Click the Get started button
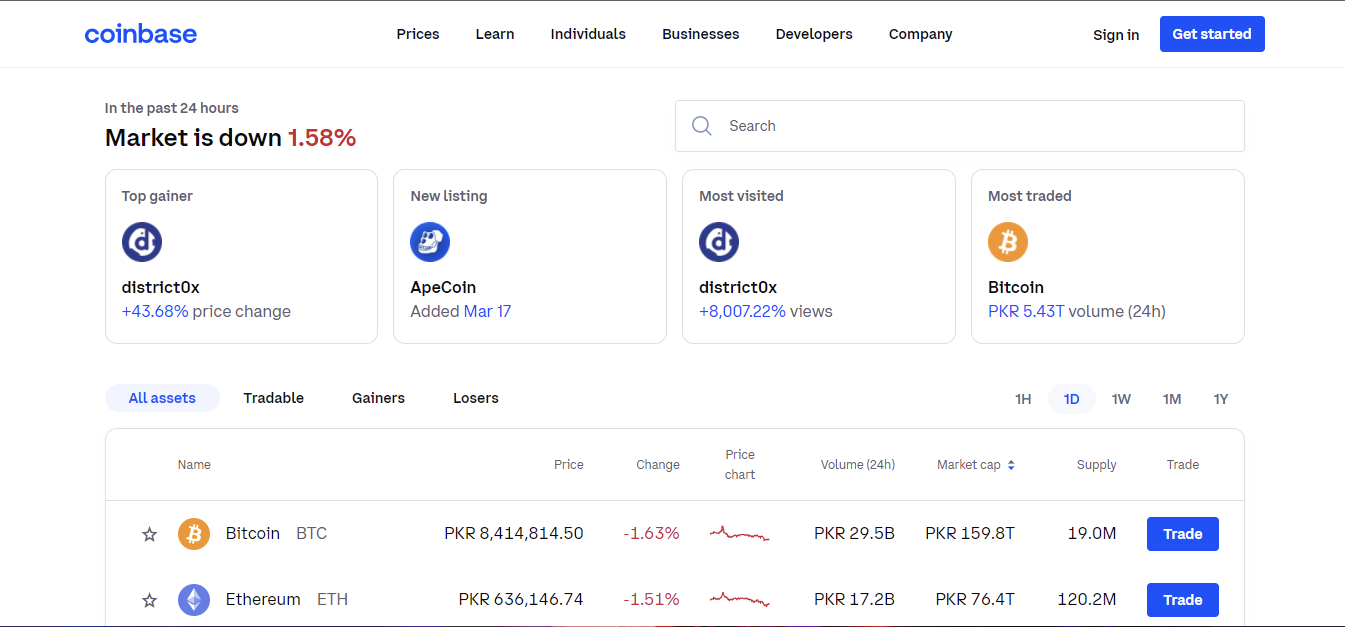The image size is (1345, 627). (1212, 34)
